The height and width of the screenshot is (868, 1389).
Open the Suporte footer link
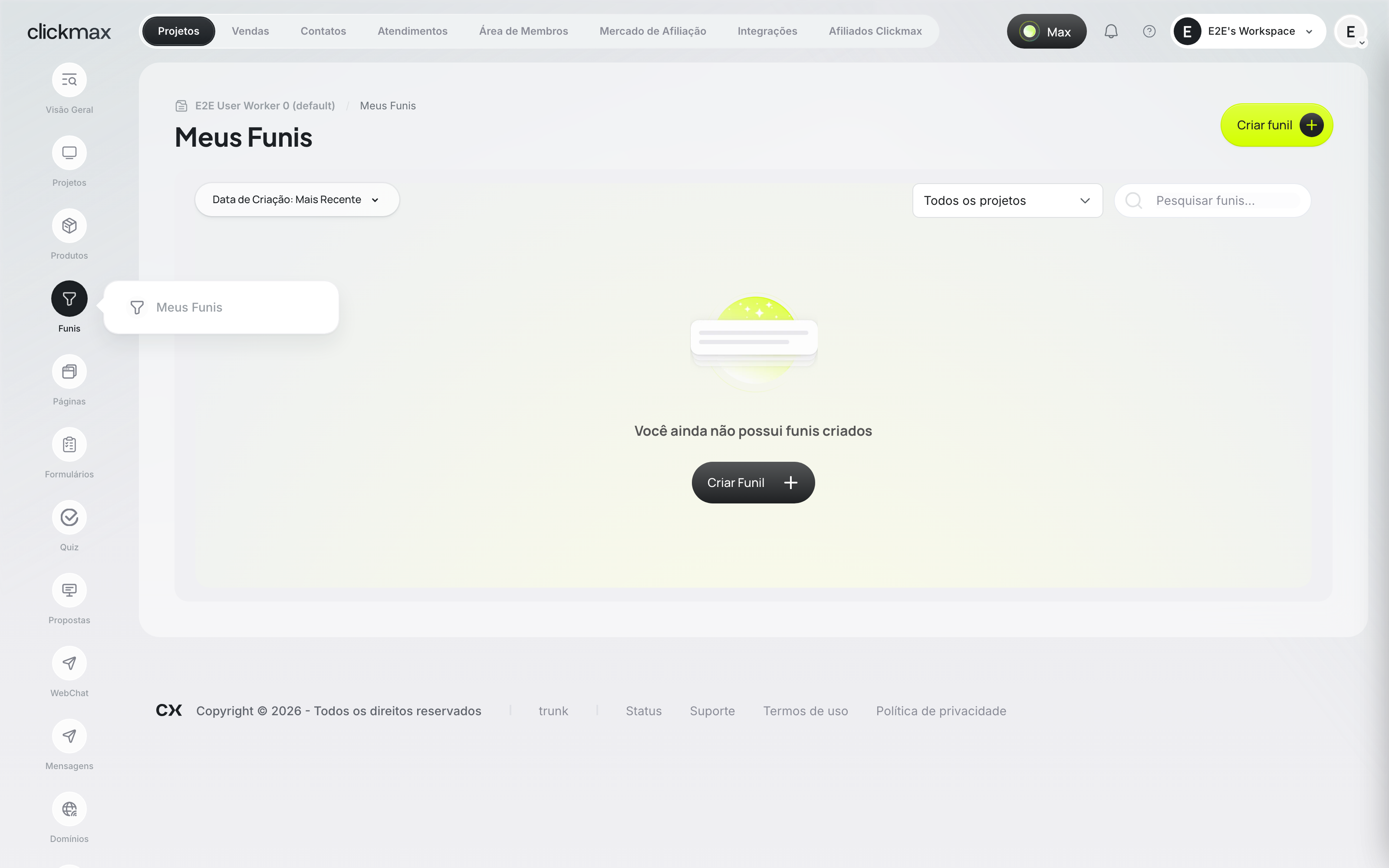coord(712,711)
